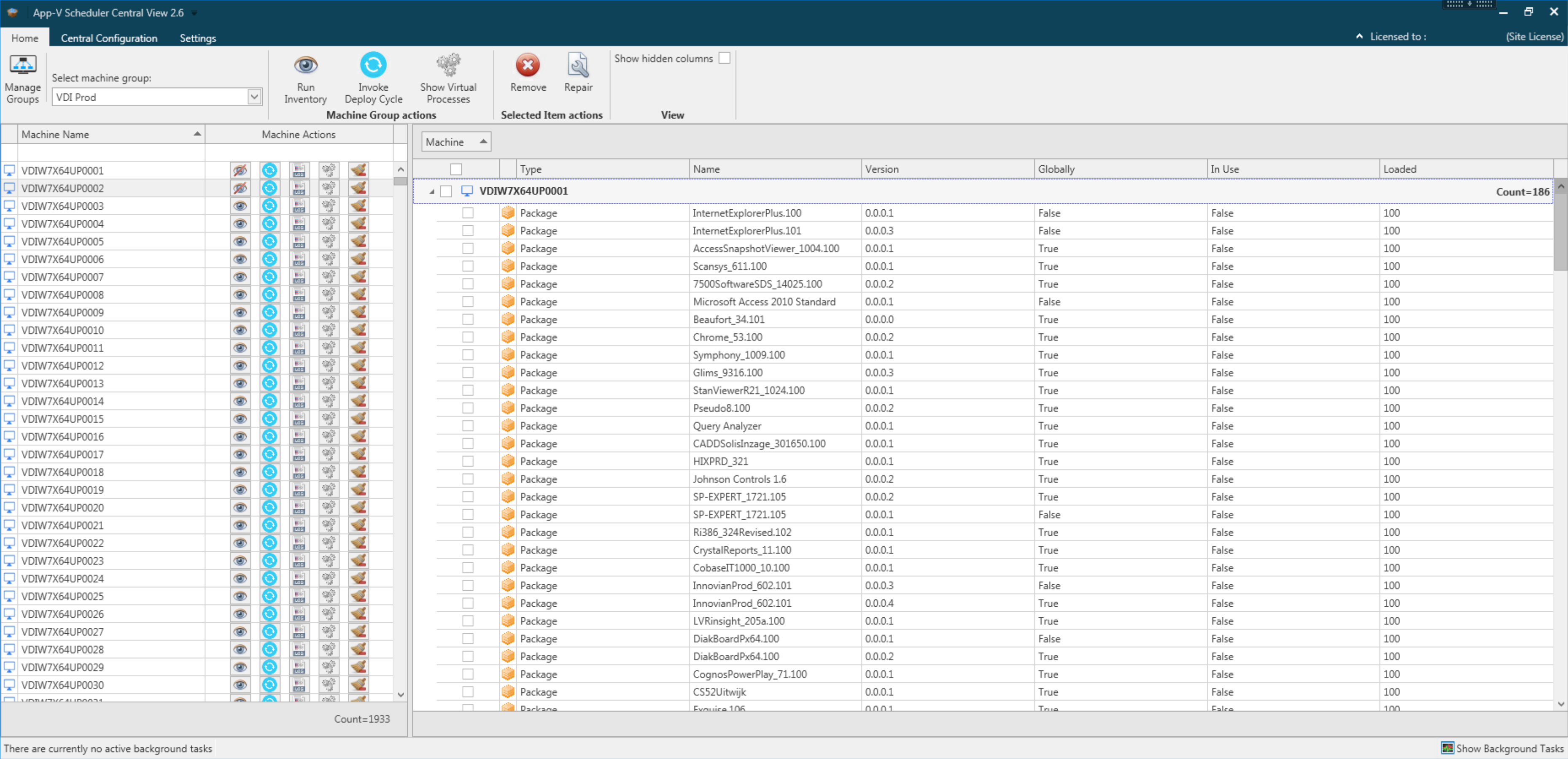Open the Settings tab
This screenshot has height=759, width=1568.
pos(198,38)
